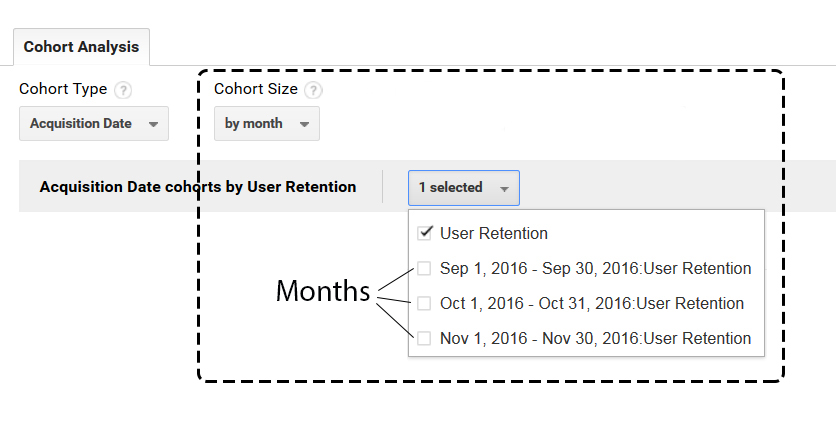Click the Months annotation text

coord(323,291)
